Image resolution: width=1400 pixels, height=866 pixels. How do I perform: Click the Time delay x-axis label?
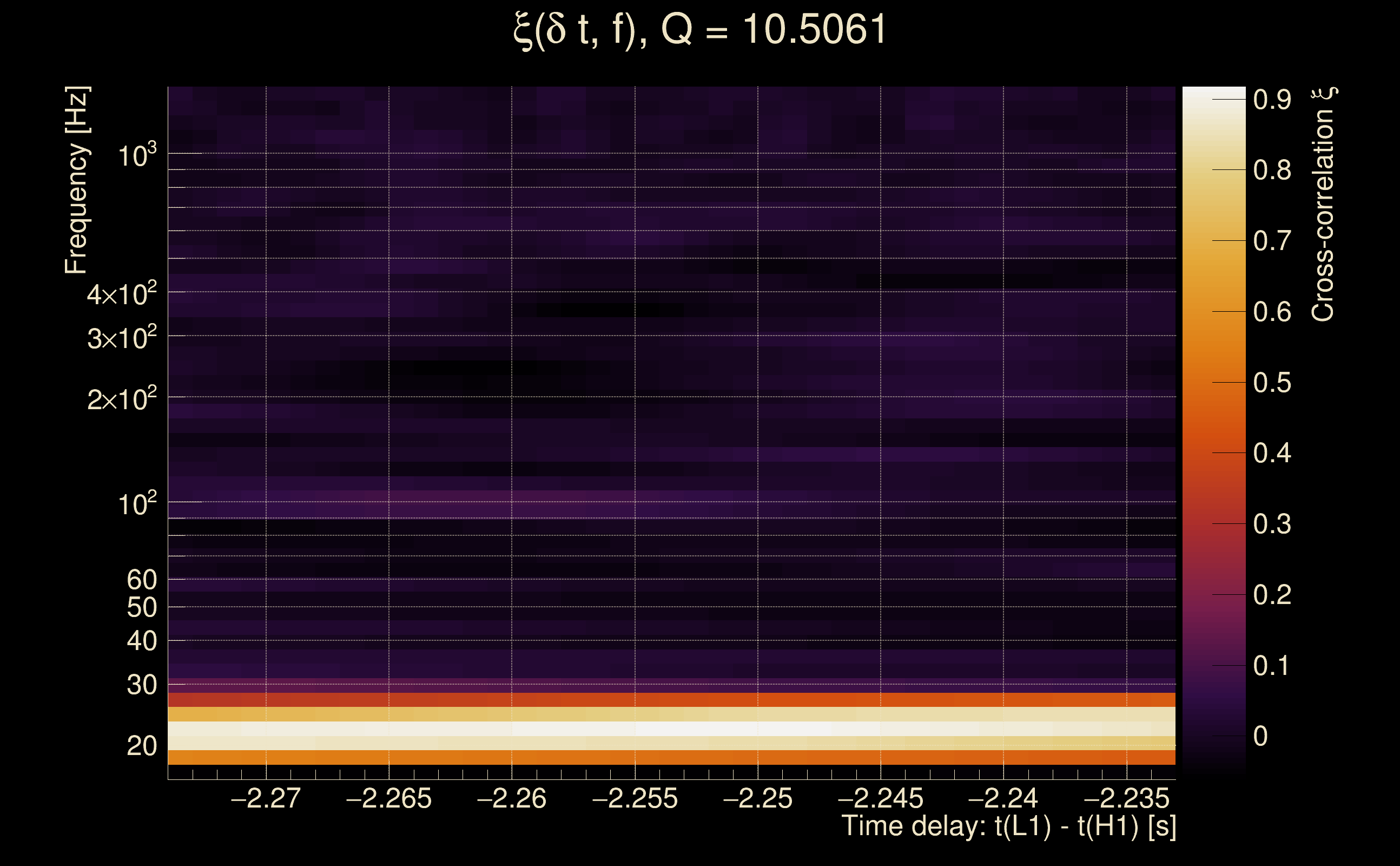[1008, 826]
